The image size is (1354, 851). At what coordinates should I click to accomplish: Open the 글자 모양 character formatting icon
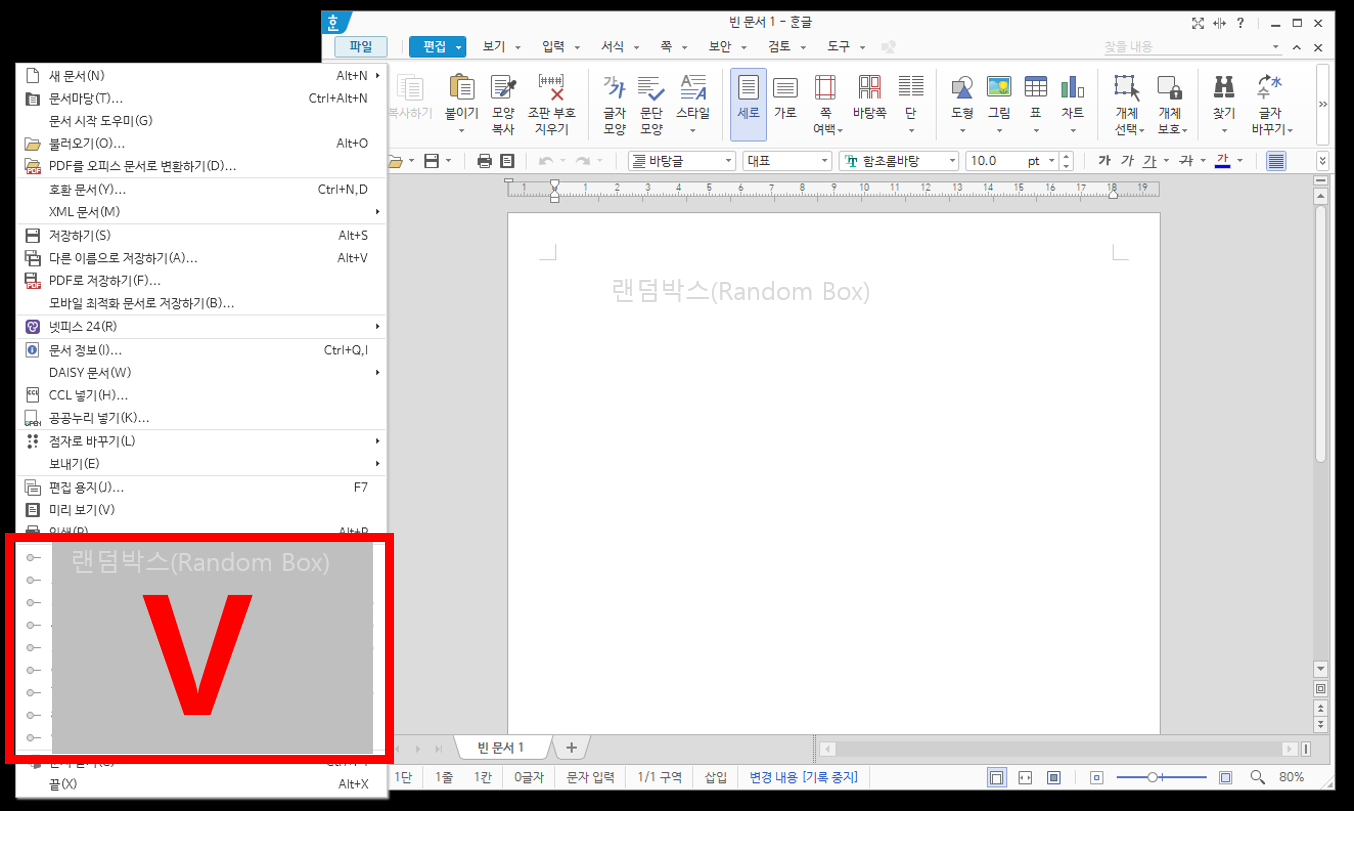coord(613,95)
